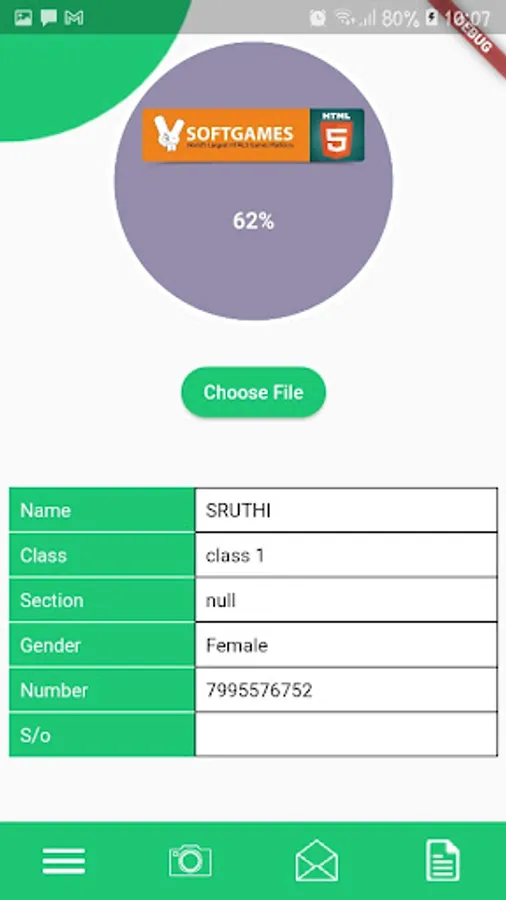506x900 pixels.
Task: Tap the S/o label cell
Action: click(102, 735)
